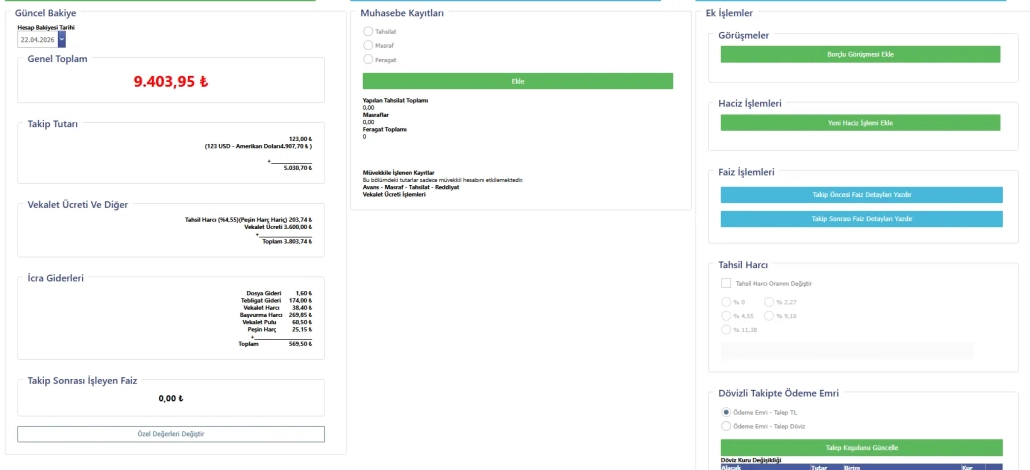This screenshot has height=470, width=1030.
Task: Click Takip Öncesi Faiz Detayları Yazdır
Action: click(860, 194)
